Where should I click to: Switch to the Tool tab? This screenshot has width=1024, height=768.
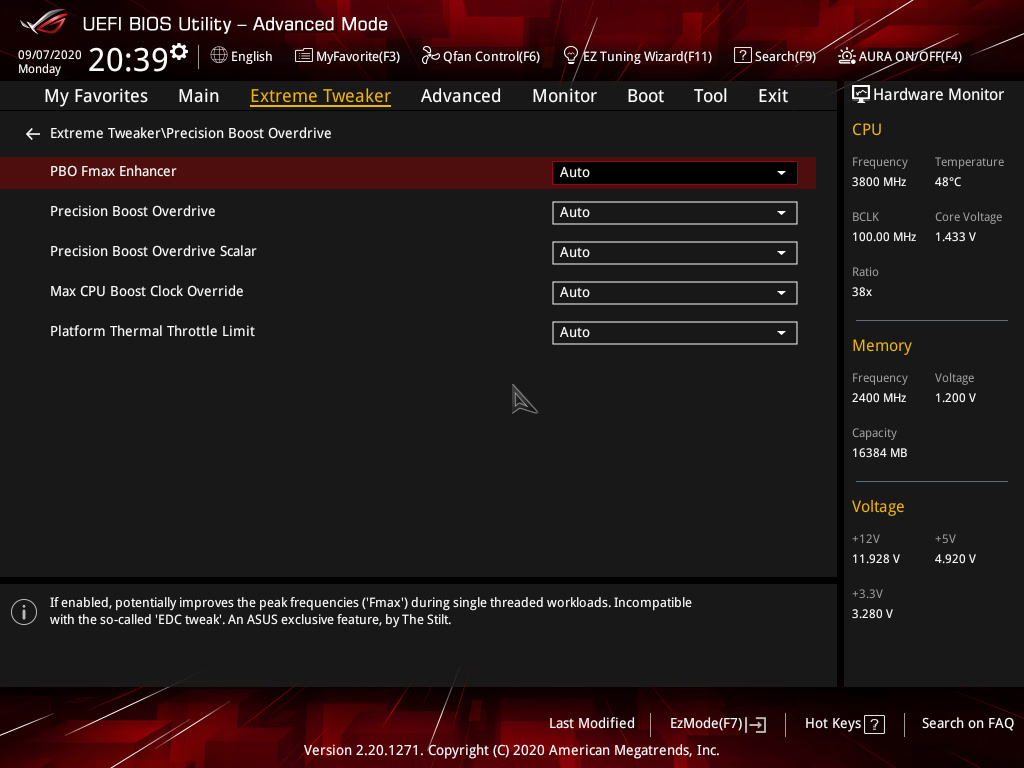(711, 96)
